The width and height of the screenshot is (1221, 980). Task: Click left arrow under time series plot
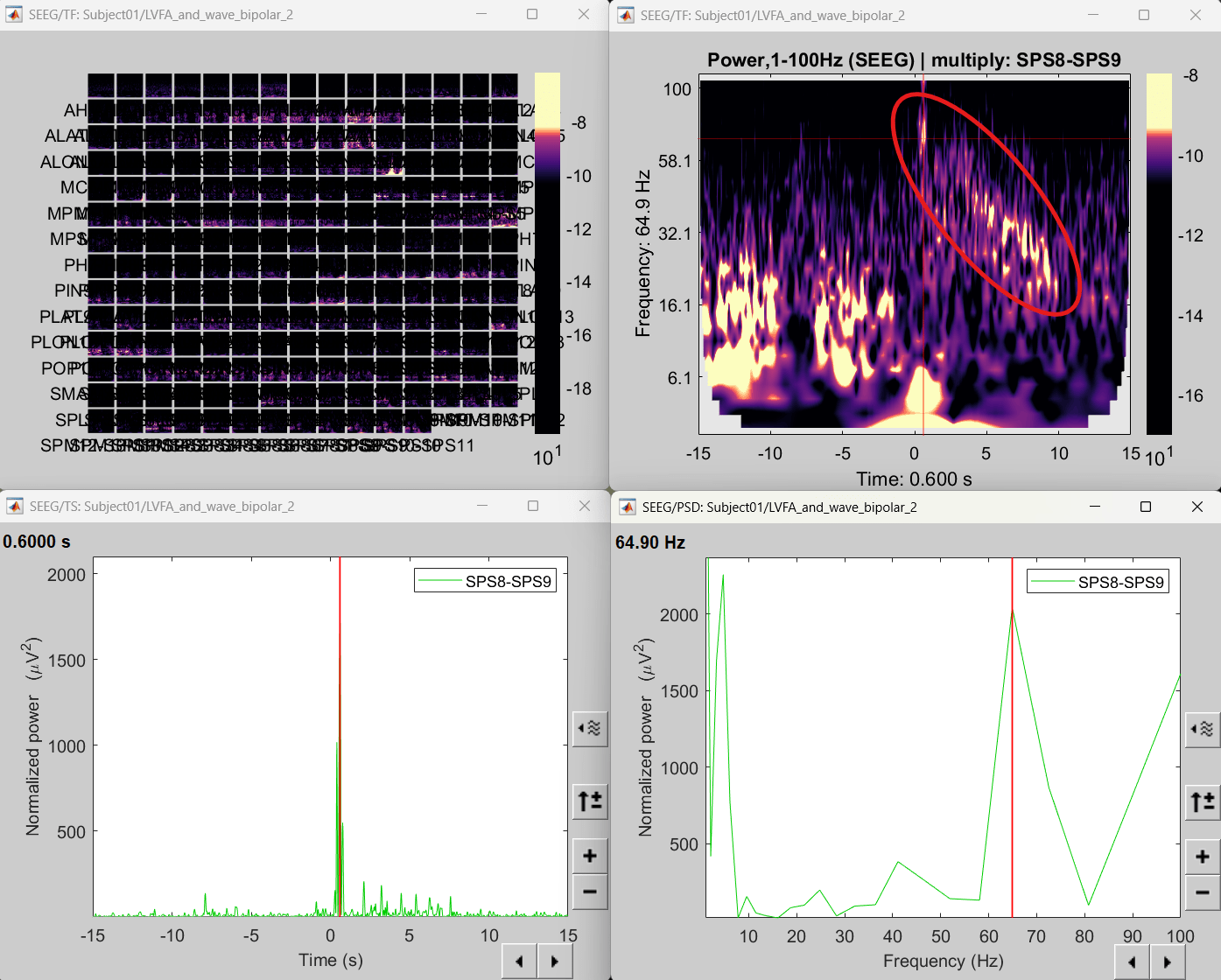pos(520,961)
